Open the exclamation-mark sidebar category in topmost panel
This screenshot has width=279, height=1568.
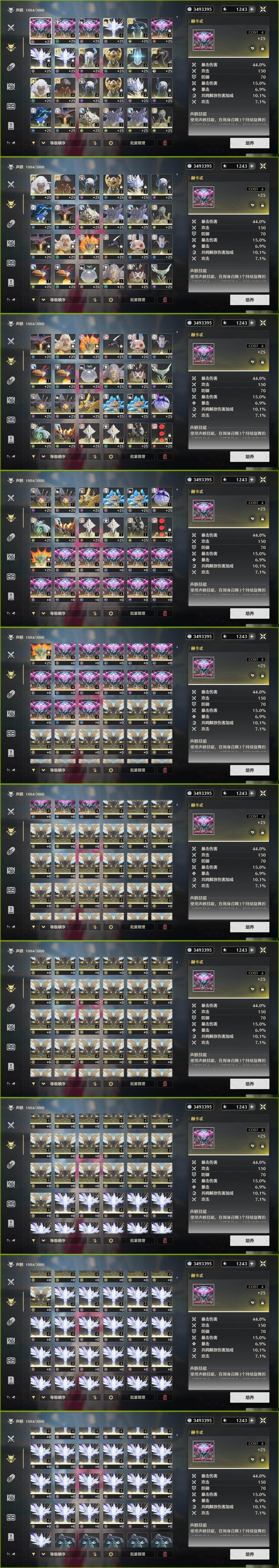tap(11, 125)
